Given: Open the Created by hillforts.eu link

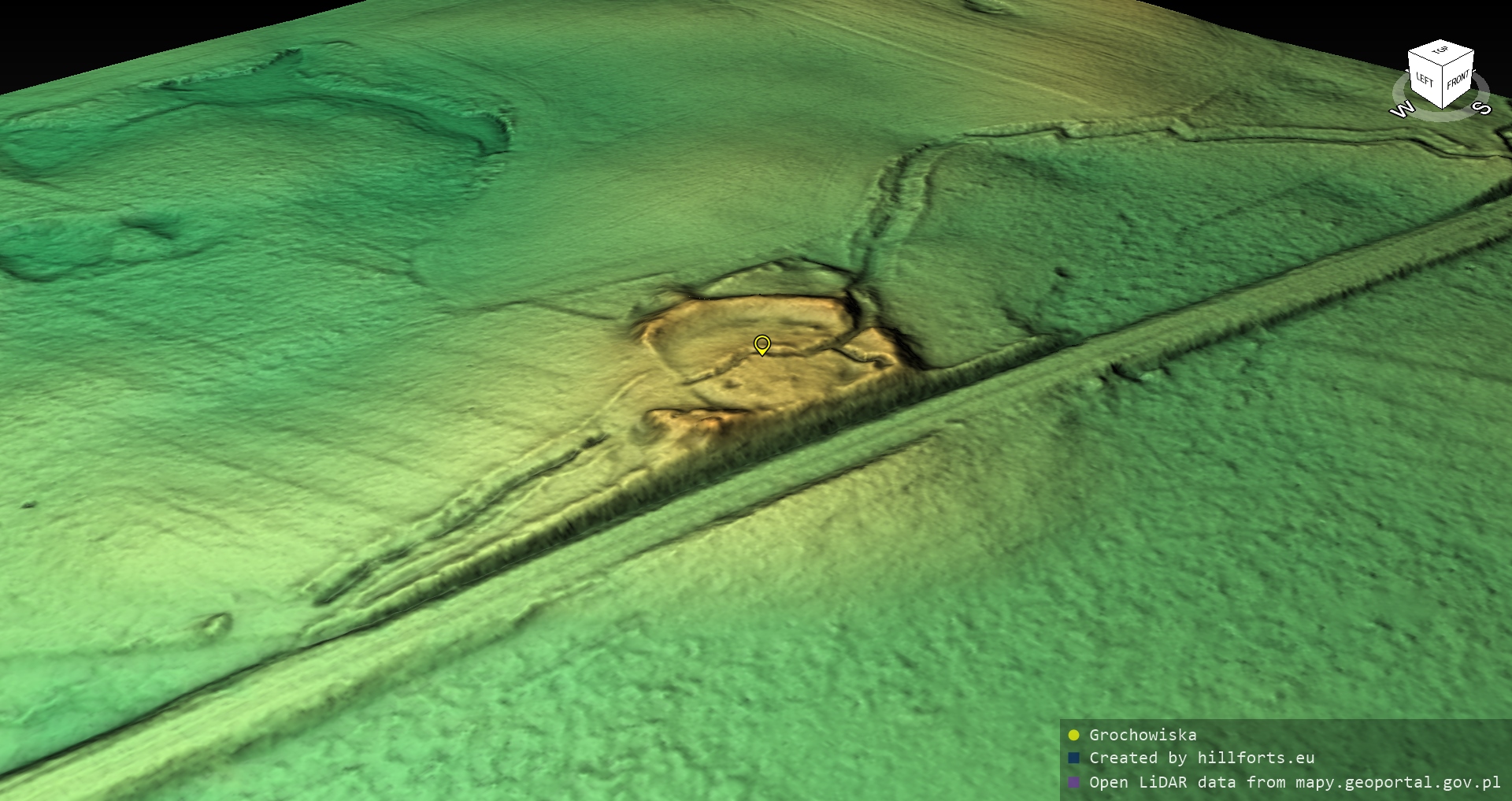Looking at the screenshot, I should pos(1202,758).
